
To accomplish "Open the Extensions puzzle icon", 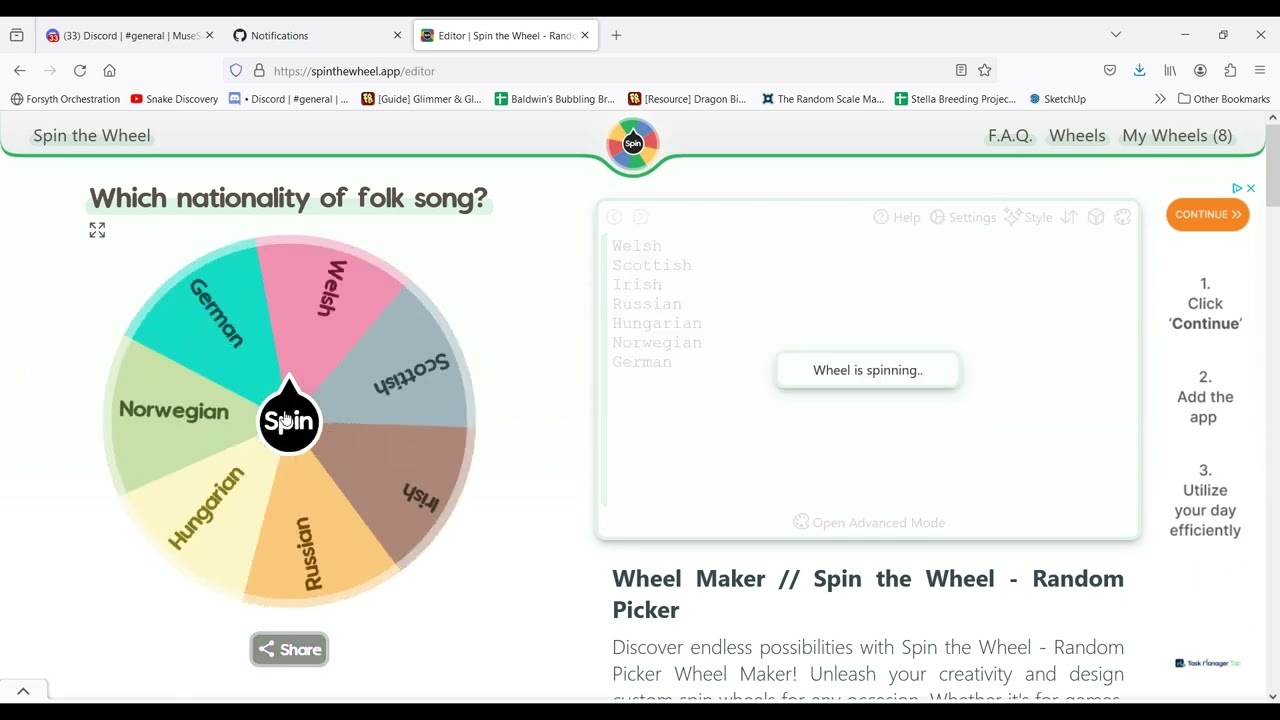I will (1230, 71).
